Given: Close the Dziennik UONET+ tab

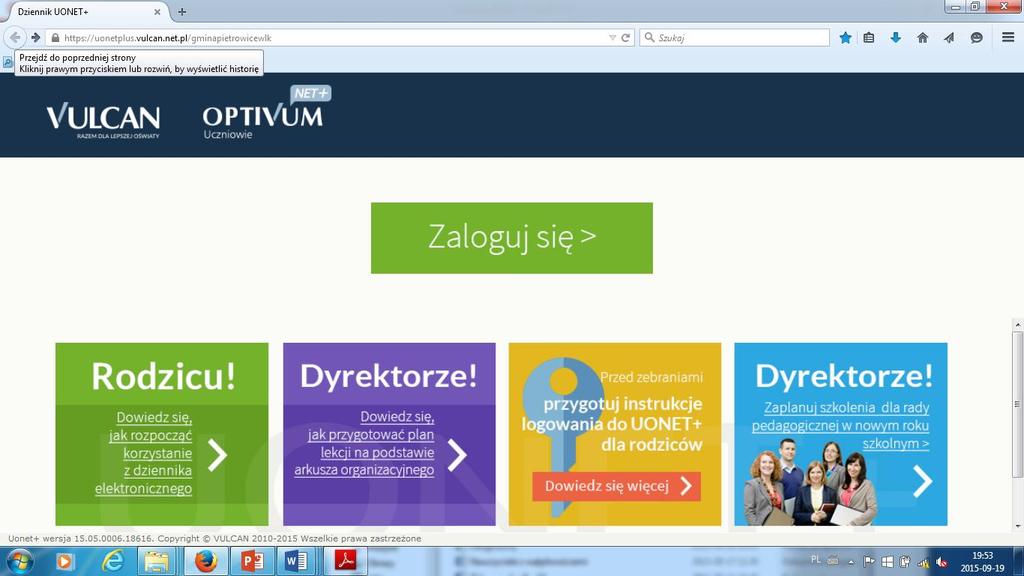Looking at the screenshot, I should coord(157,12).
